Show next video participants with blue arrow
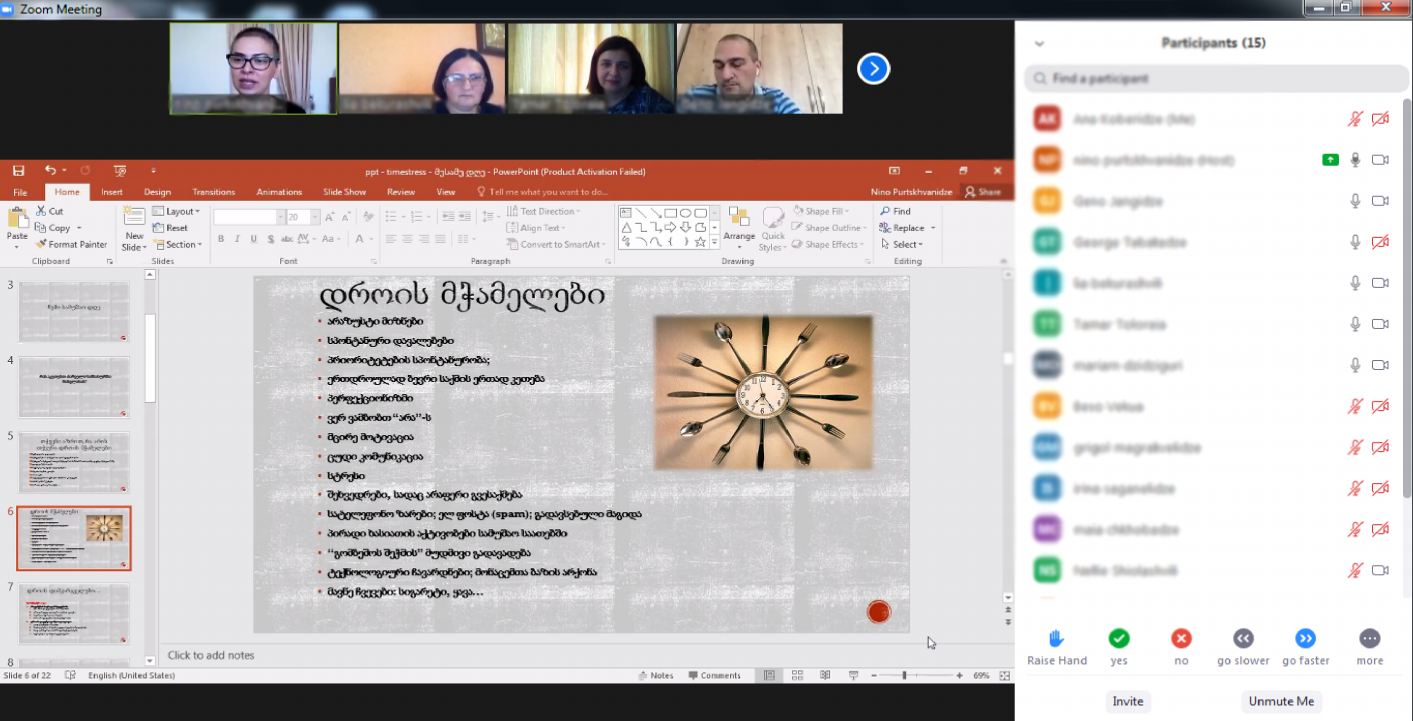This screenshot has width=1413, height=721. pos(873,69)
